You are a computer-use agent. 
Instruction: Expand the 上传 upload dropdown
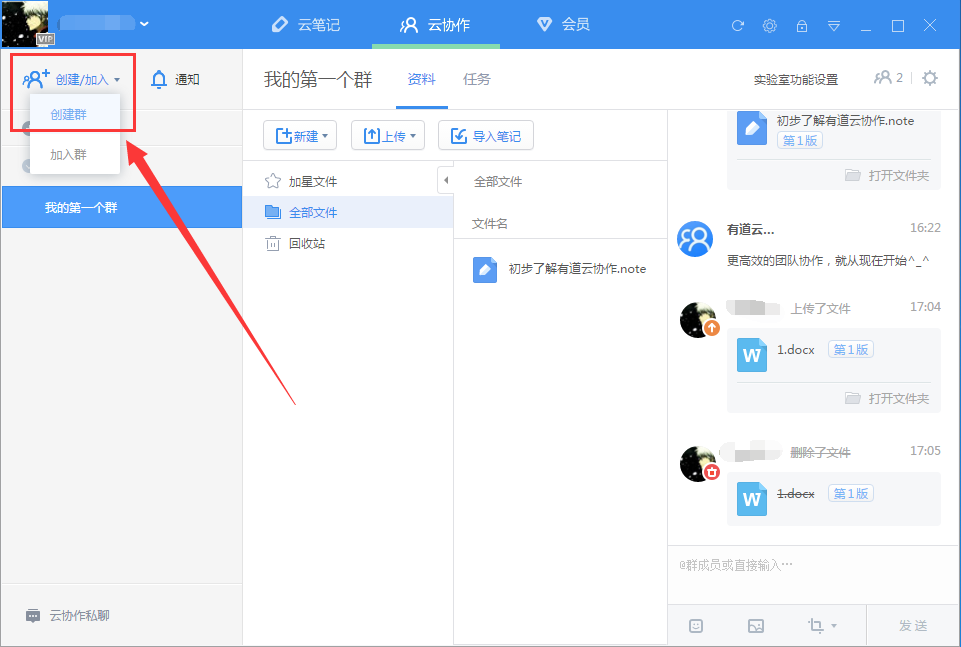tap(388, 134)
